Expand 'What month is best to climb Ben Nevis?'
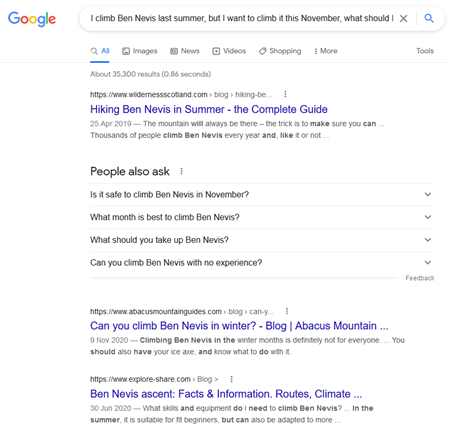450x434 pixels. pyautogui.click(x=262, y=217)
